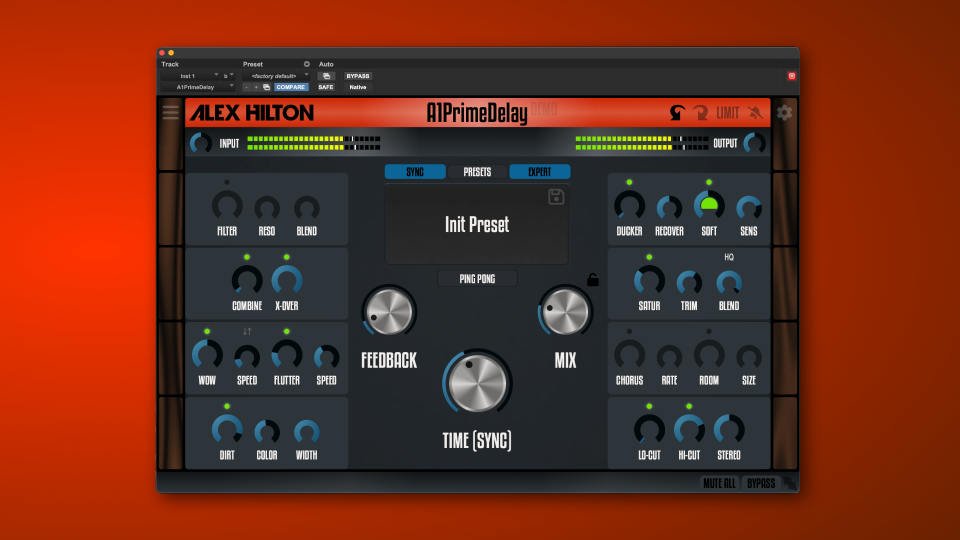Open the Preset circle menu
This screenshot has height=540, width=960.
tap(307, 64)
